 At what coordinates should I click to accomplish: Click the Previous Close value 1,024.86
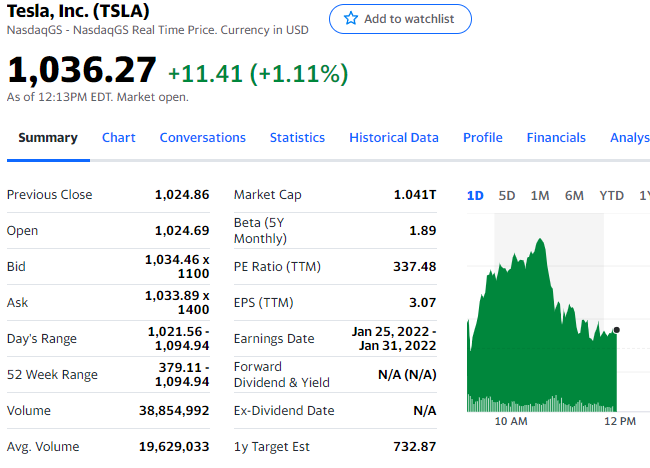tap(182, 195)
